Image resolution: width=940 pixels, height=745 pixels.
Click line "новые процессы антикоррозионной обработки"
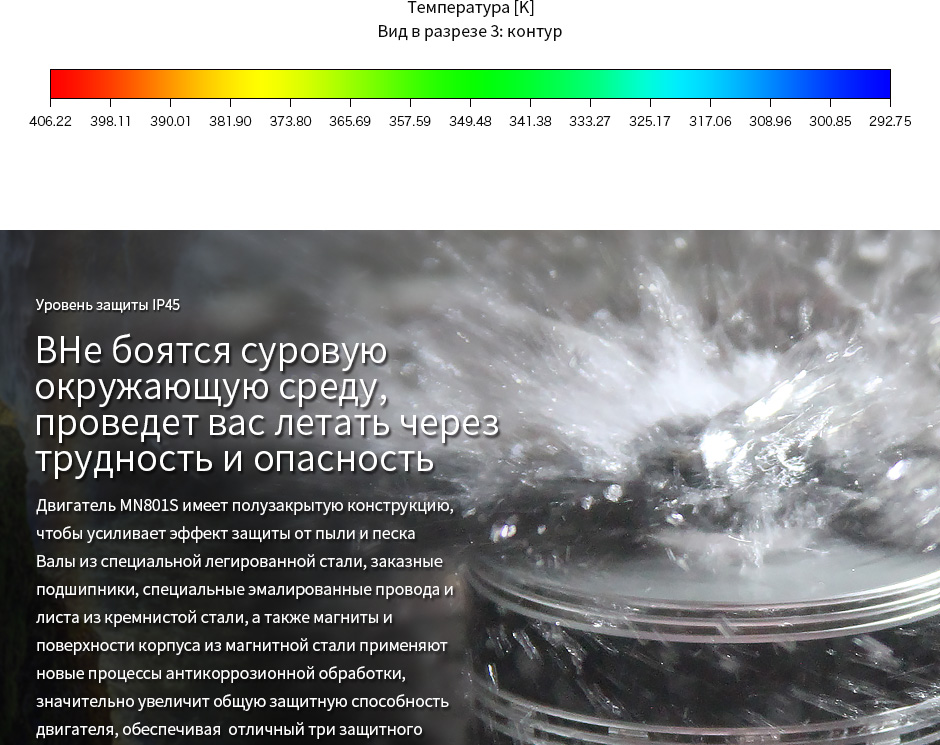[x=221, y=674]
